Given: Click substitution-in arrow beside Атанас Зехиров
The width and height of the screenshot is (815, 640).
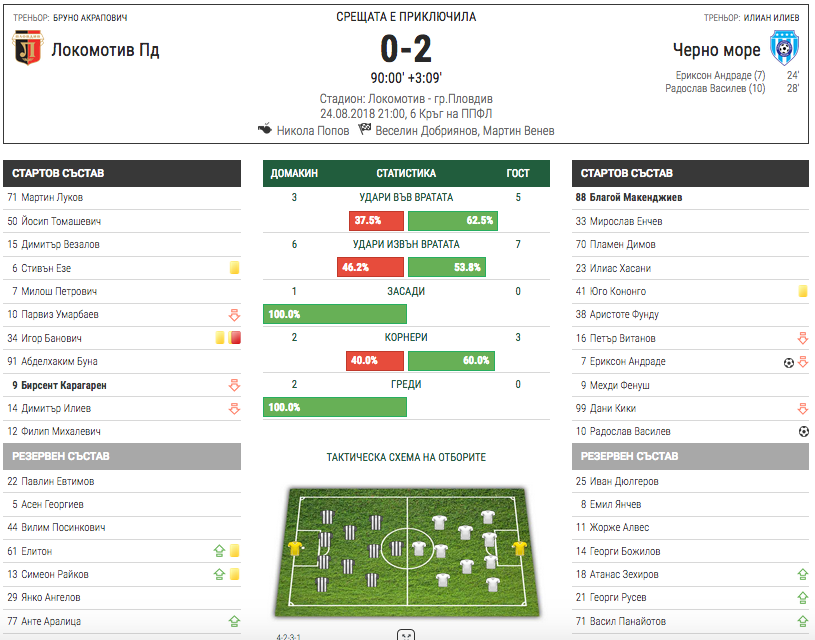Looking at the screenshot, I should click(803, 574).
